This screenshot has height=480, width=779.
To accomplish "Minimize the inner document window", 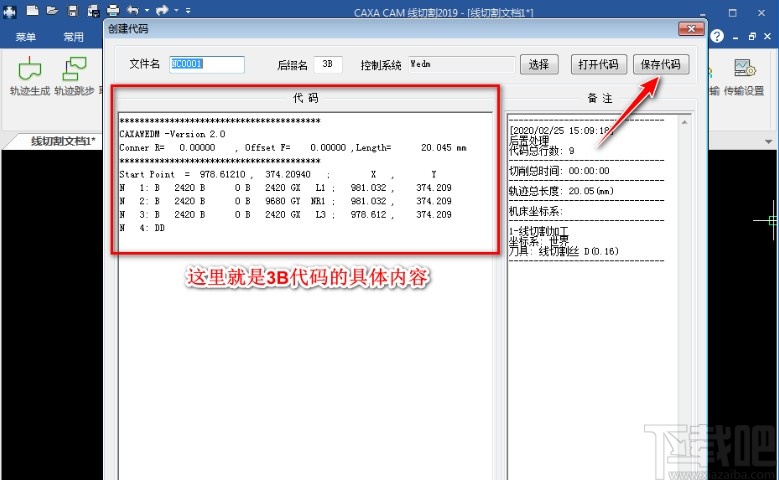I will [x=735, y=37].
